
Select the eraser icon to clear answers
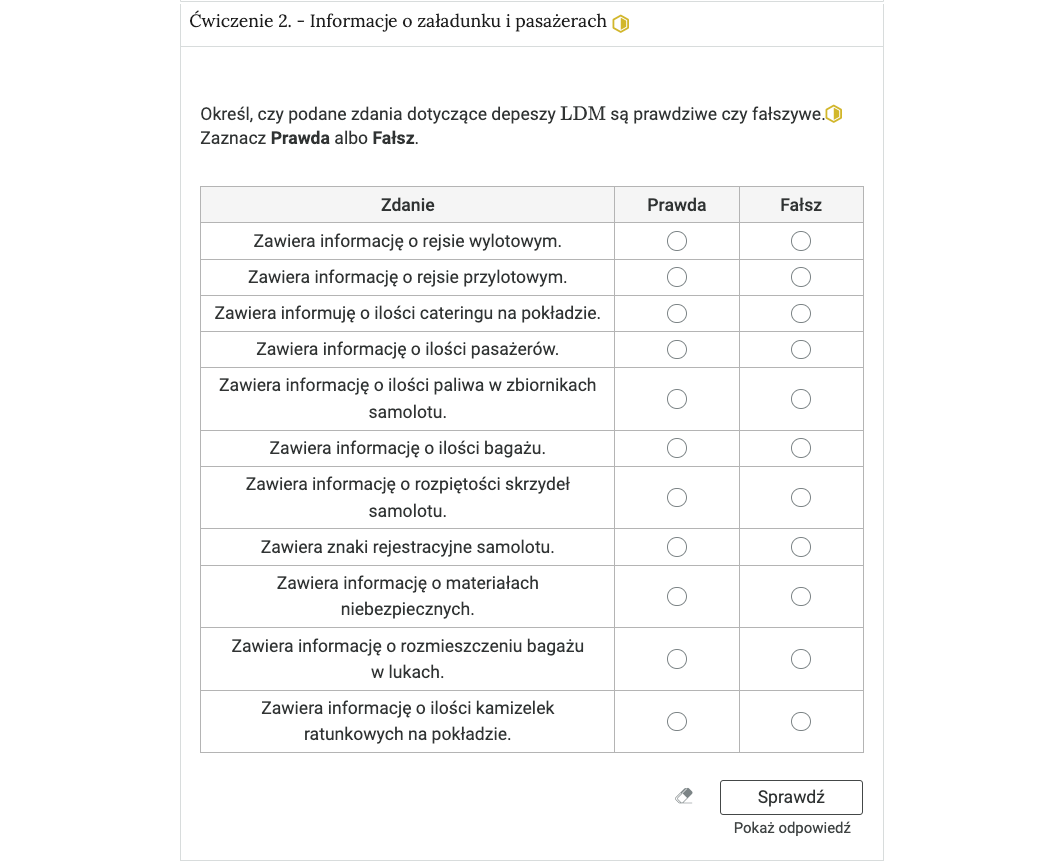(x=684, y=795)
